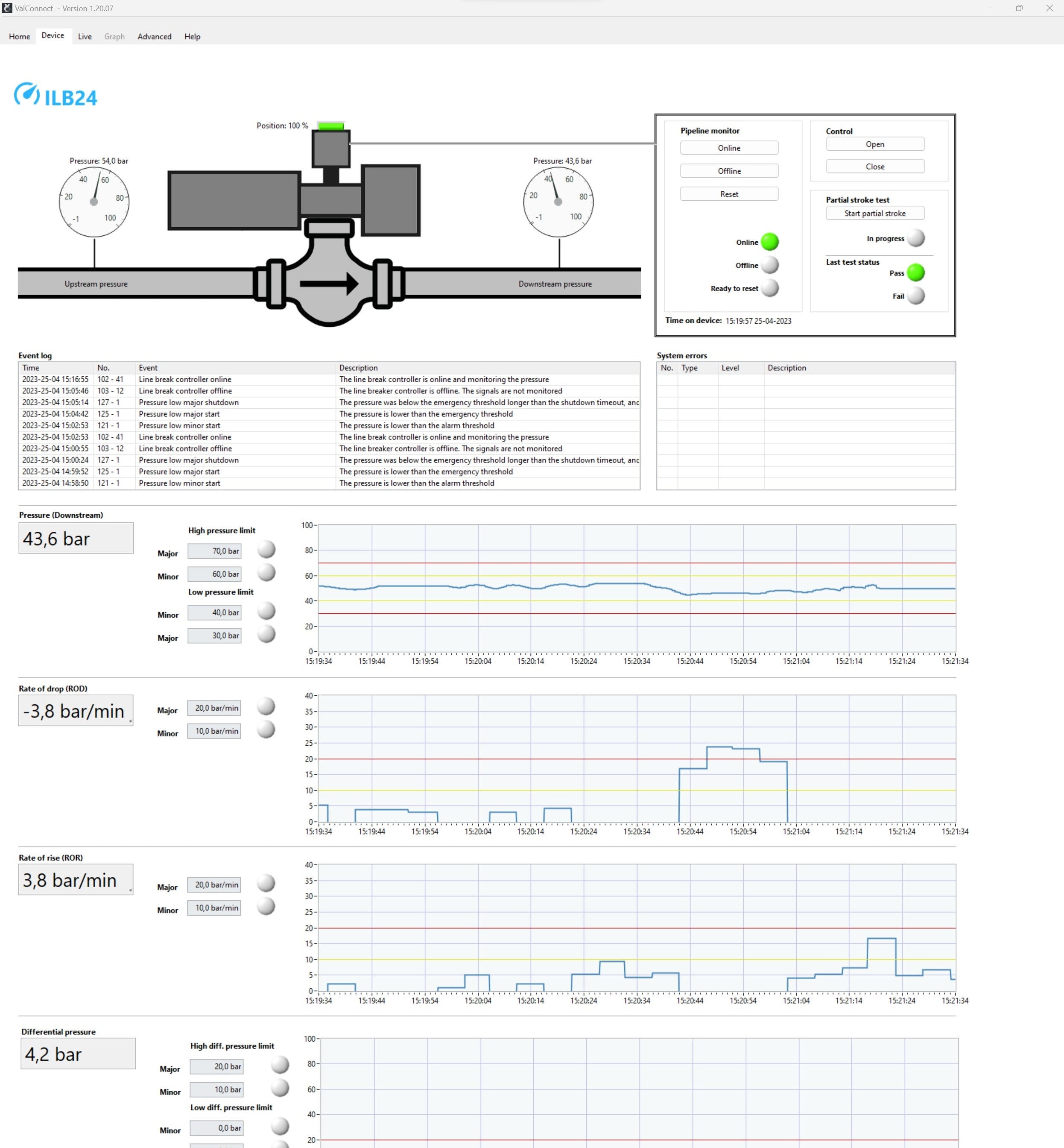Click the Start partial stroke button
Screen dimensions: 1064x1148
(x=874, y=213)
